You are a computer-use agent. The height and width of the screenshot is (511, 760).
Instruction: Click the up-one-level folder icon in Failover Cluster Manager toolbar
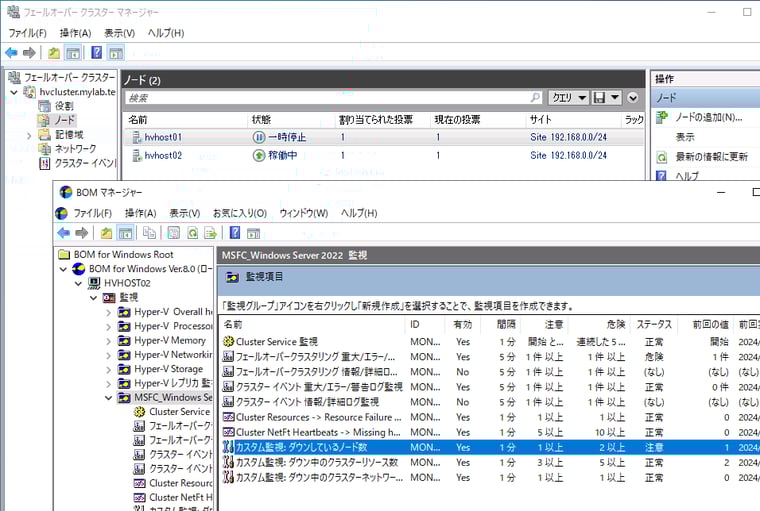[x=54, y=52]
